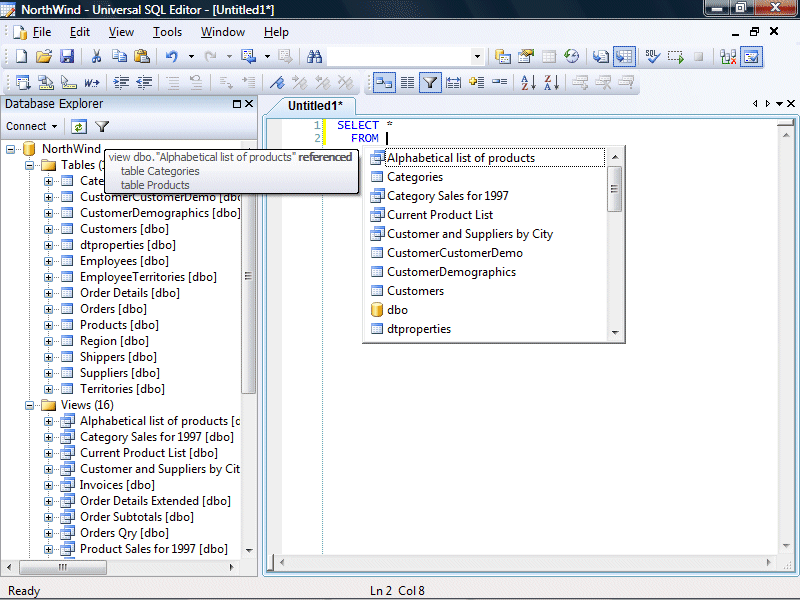
Task: Open the Connect dropdown
Action: [32, 127]
